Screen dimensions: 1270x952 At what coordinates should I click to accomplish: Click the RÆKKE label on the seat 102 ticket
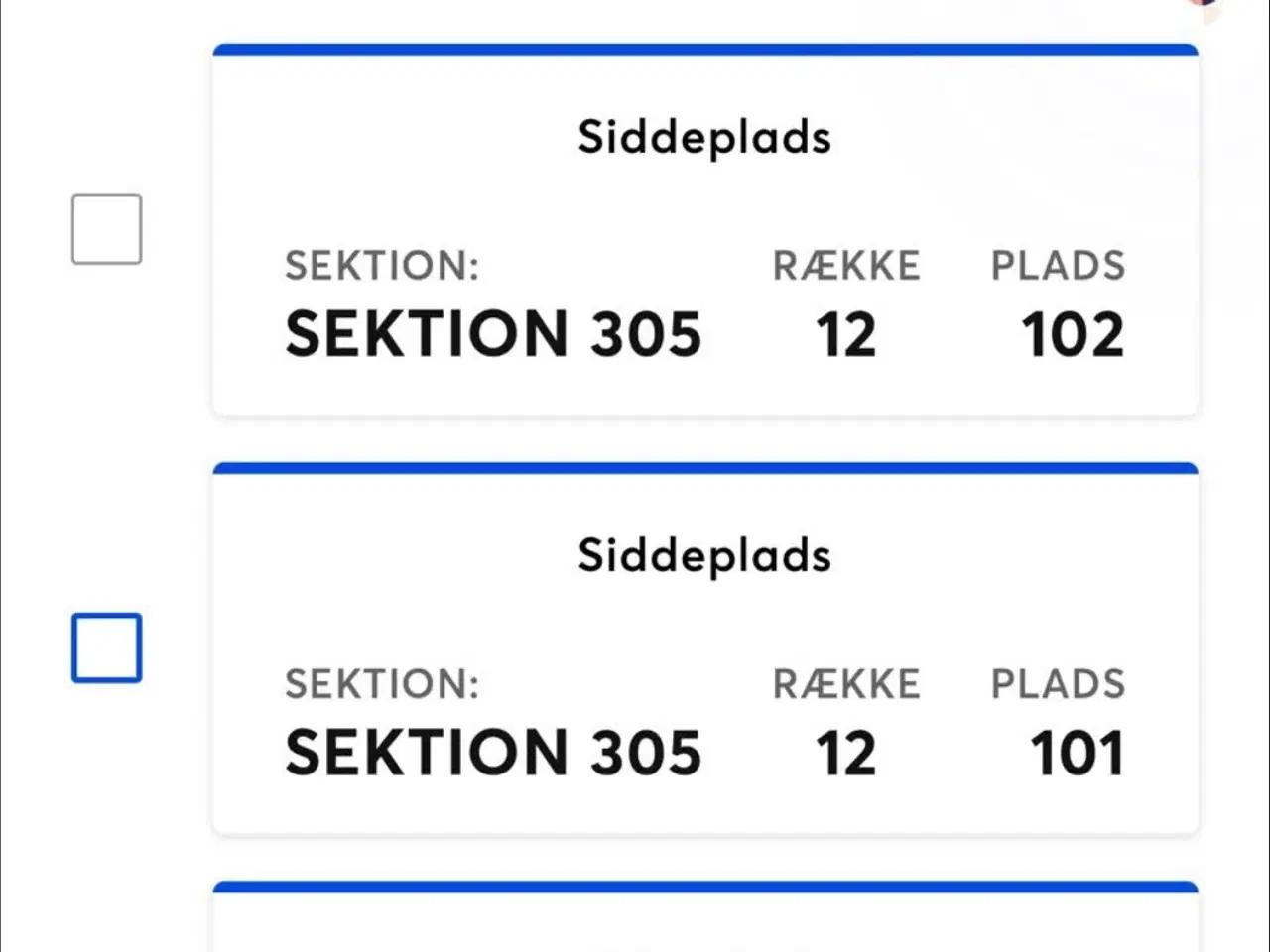846,266
